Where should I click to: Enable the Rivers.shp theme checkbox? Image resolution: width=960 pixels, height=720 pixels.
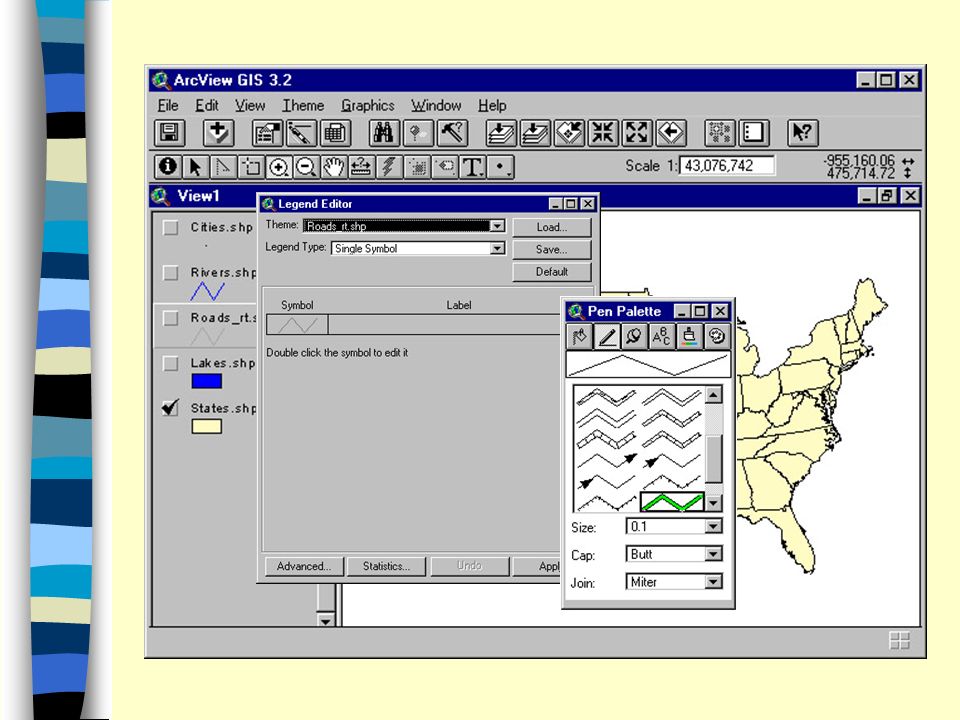[171, 272]
